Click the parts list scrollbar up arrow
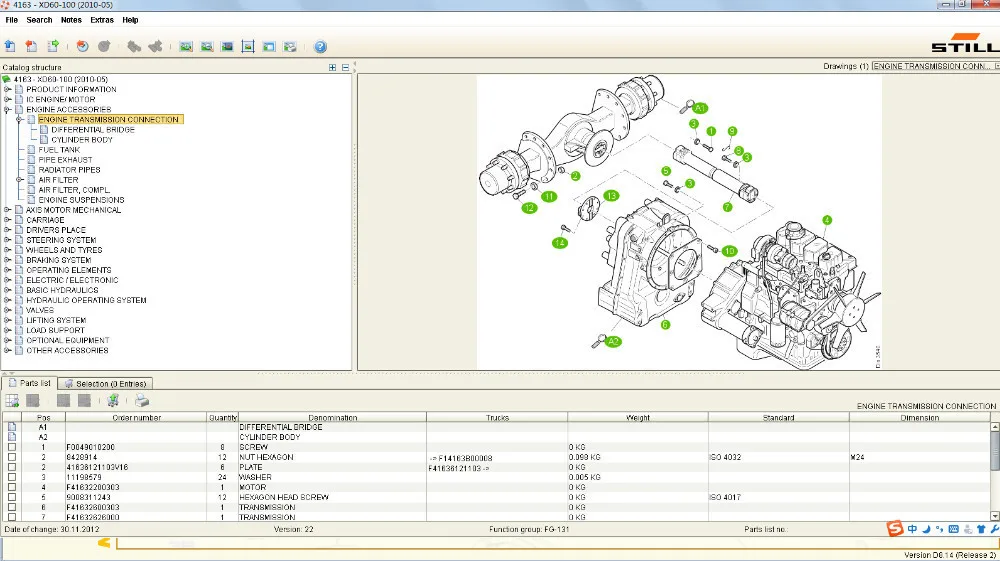Viewport: 1000px width, 561px height. (995, 426)
